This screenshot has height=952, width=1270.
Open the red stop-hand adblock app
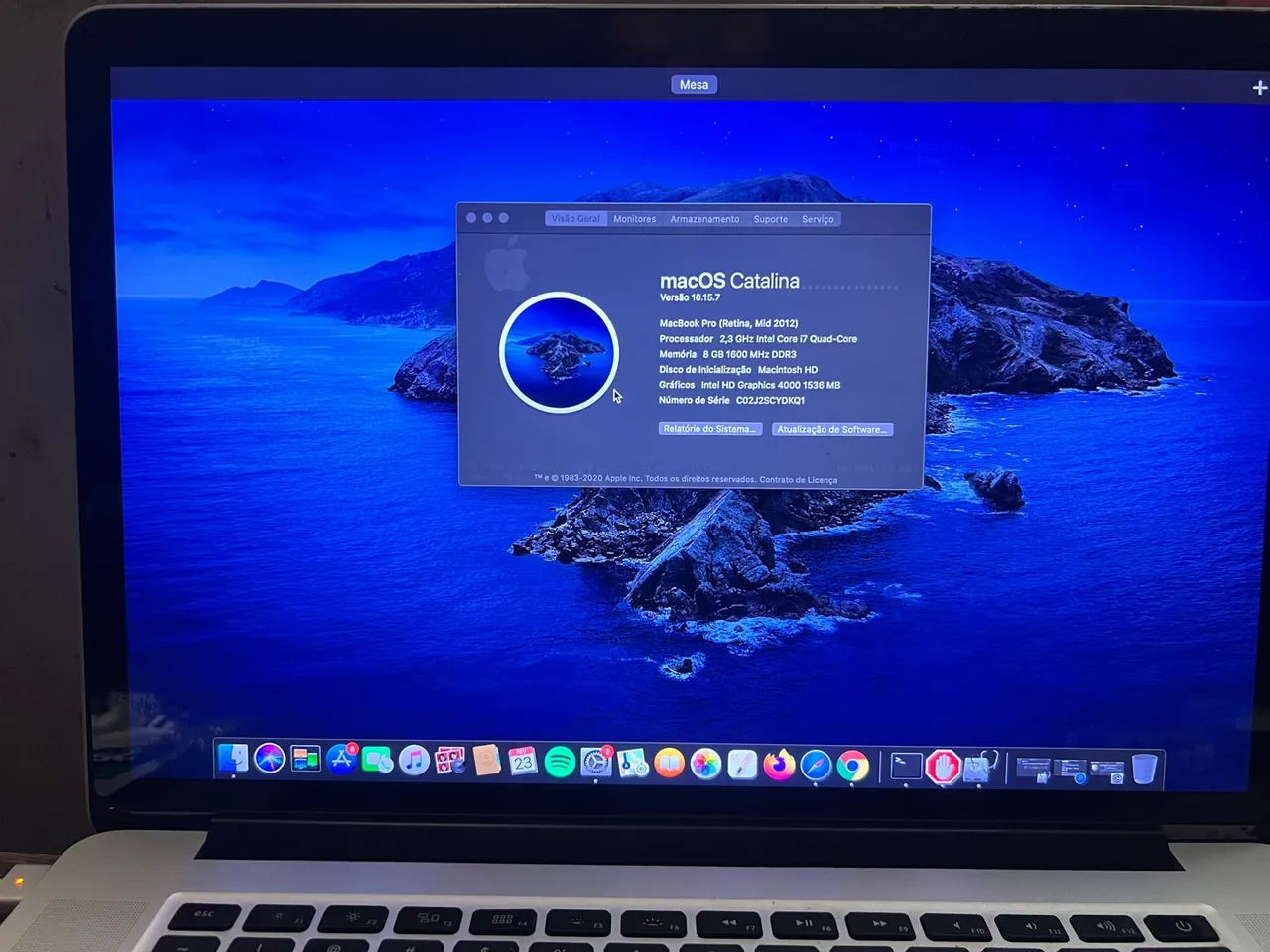pyautogui.click(x=943, y=767)
